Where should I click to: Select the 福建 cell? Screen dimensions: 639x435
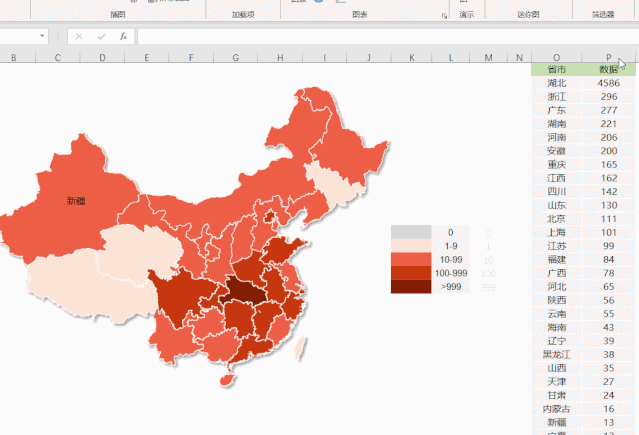pyautogui.click(x=557, y=259)
